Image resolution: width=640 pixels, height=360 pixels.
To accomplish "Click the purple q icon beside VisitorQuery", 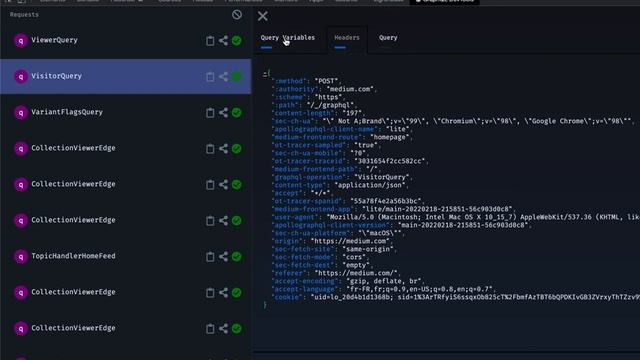I will pos(21,76).
